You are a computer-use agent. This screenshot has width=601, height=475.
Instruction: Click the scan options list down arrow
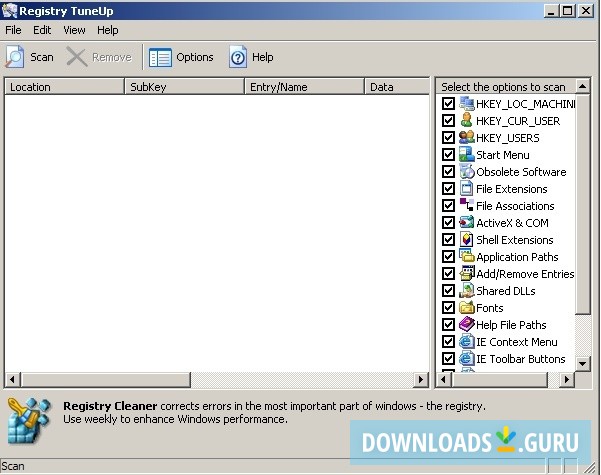(583, 363)
